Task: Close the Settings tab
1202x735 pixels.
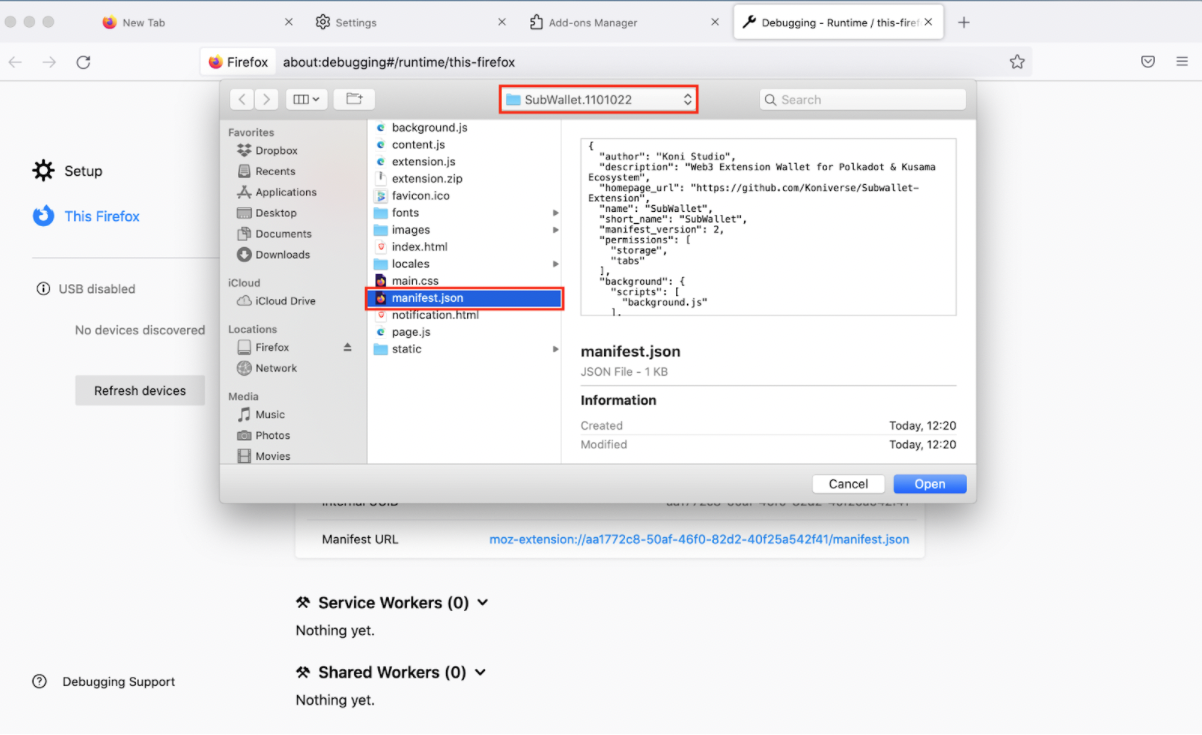Action: click(502, 22)
